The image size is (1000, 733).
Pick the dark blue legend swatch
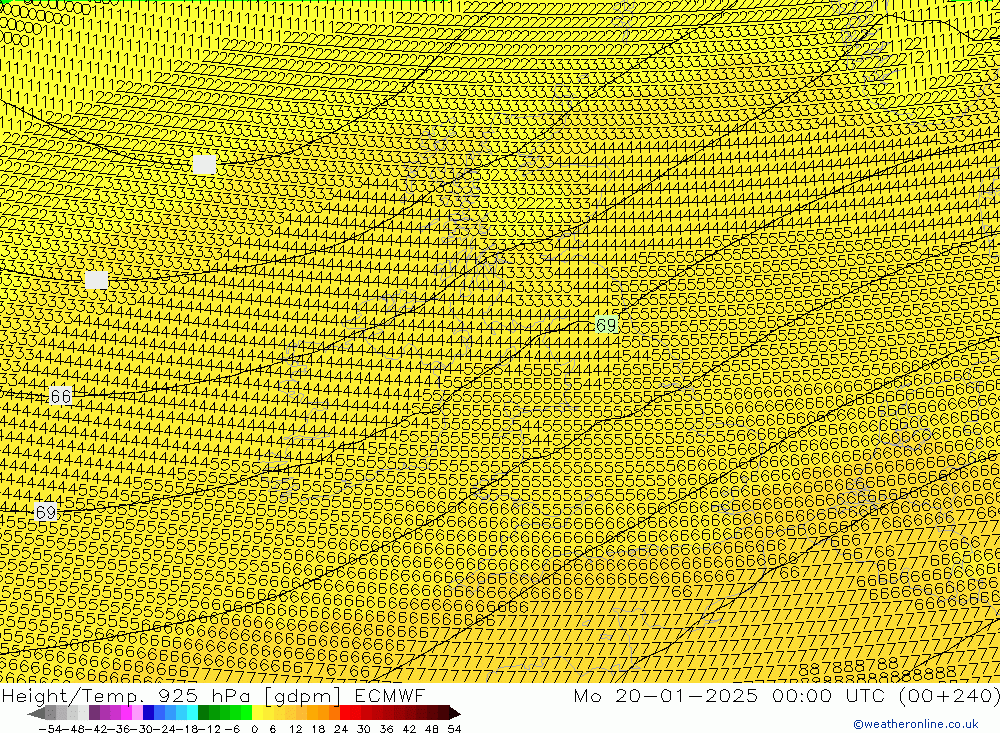(149, 713)
